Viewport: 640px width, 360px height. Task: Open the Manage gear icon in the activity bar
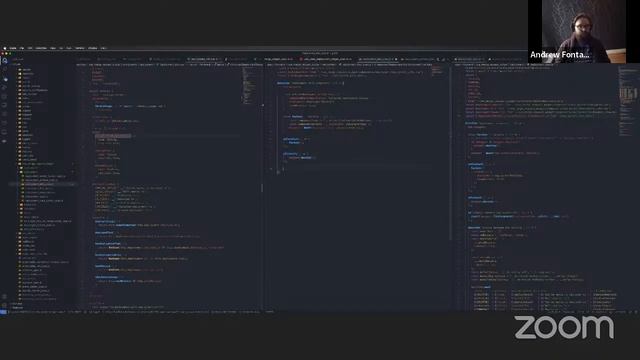(x=4, y=305)
